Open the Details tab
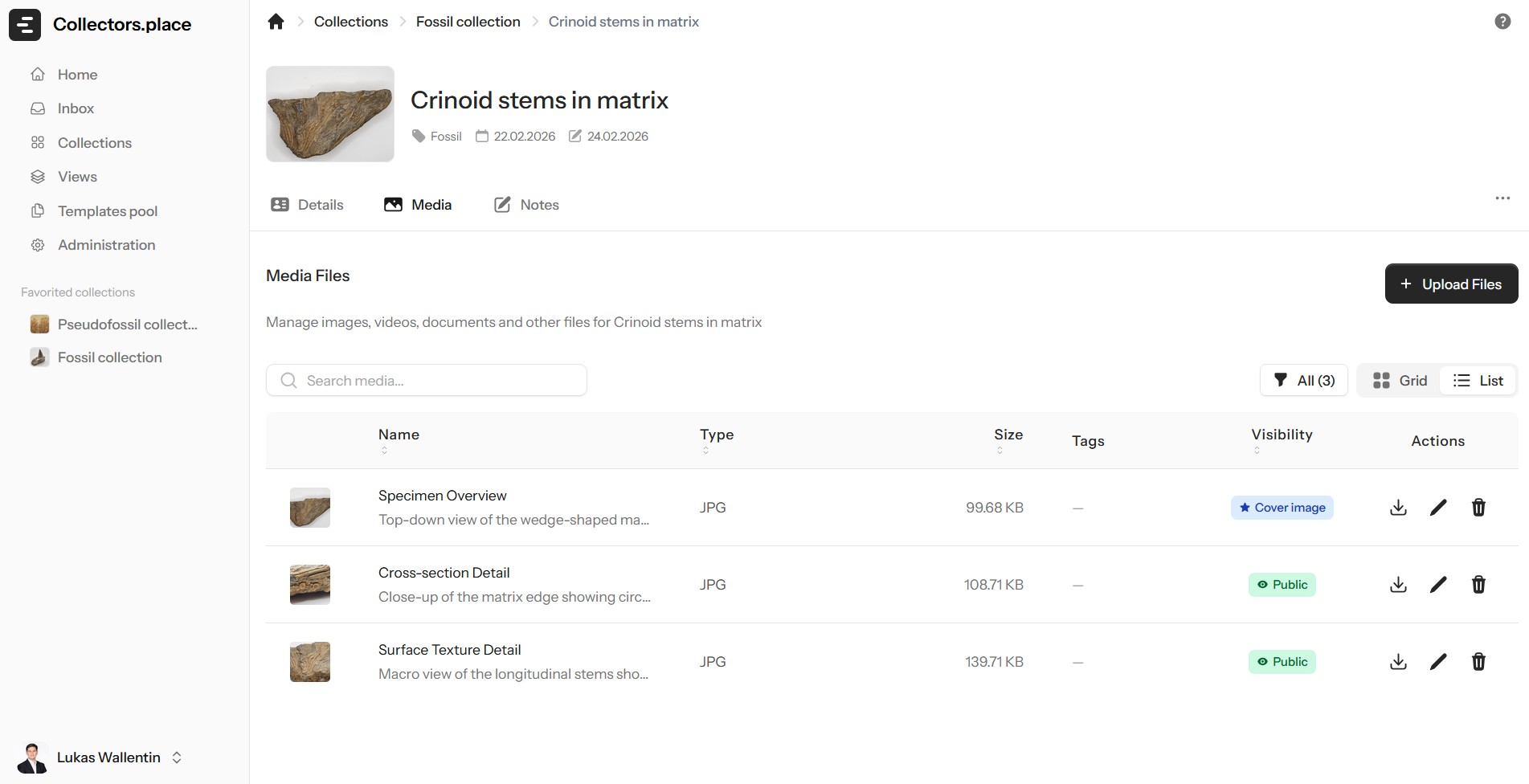The width and height of the screenshot is (1529, 784). [x=307, y=204]
